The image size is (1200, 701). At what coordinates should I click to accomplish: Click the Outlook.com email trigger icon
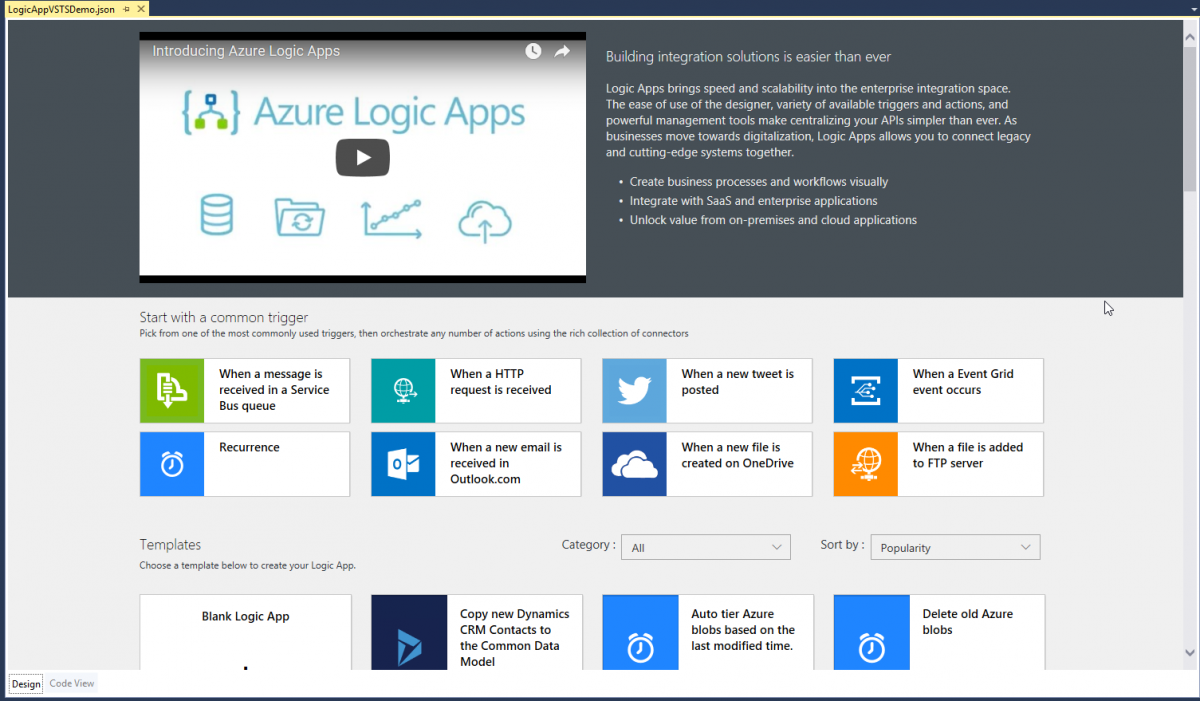coord(403,463)
